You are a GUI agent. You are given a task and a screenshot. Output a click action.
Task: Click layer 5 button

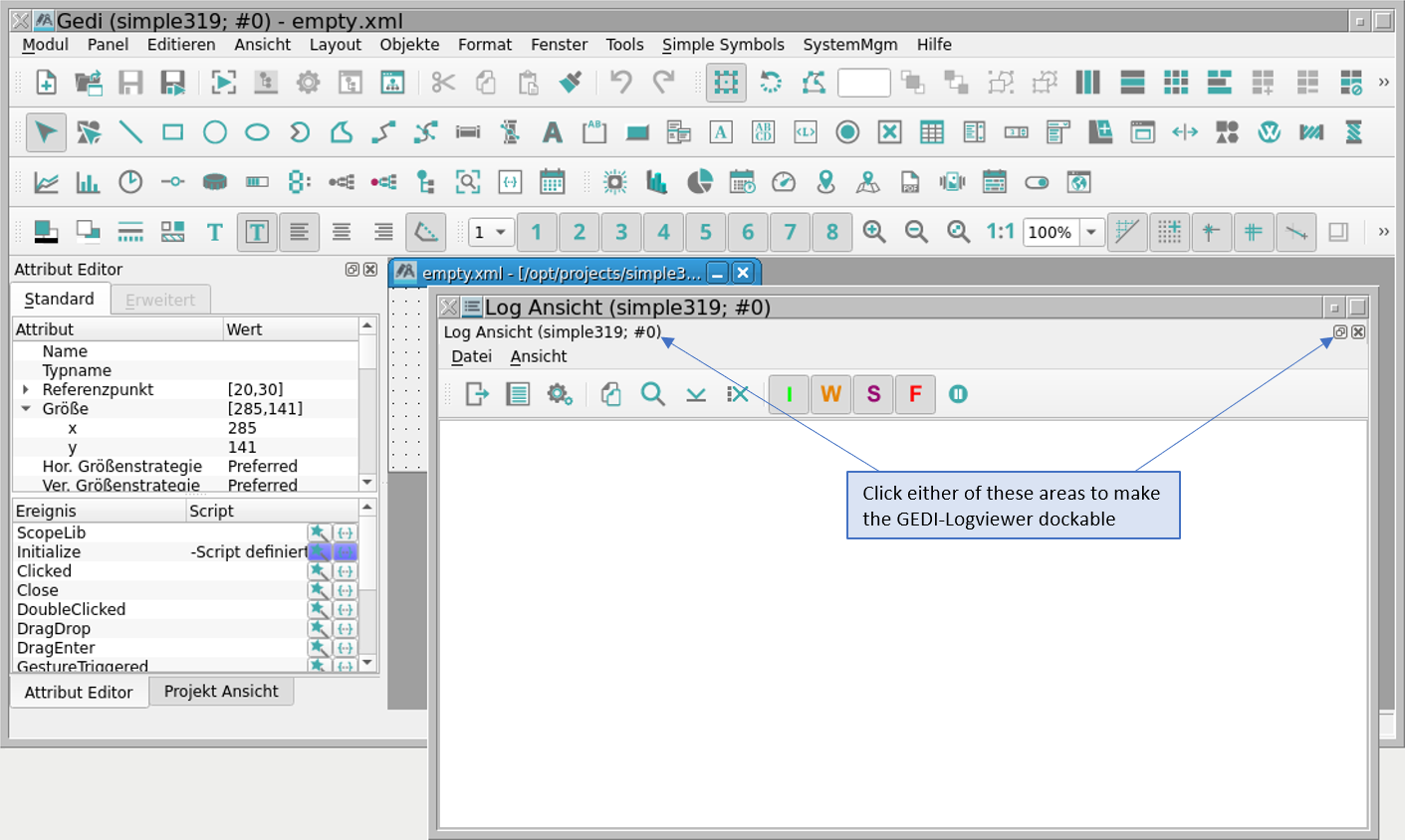[x=705, y=232]
